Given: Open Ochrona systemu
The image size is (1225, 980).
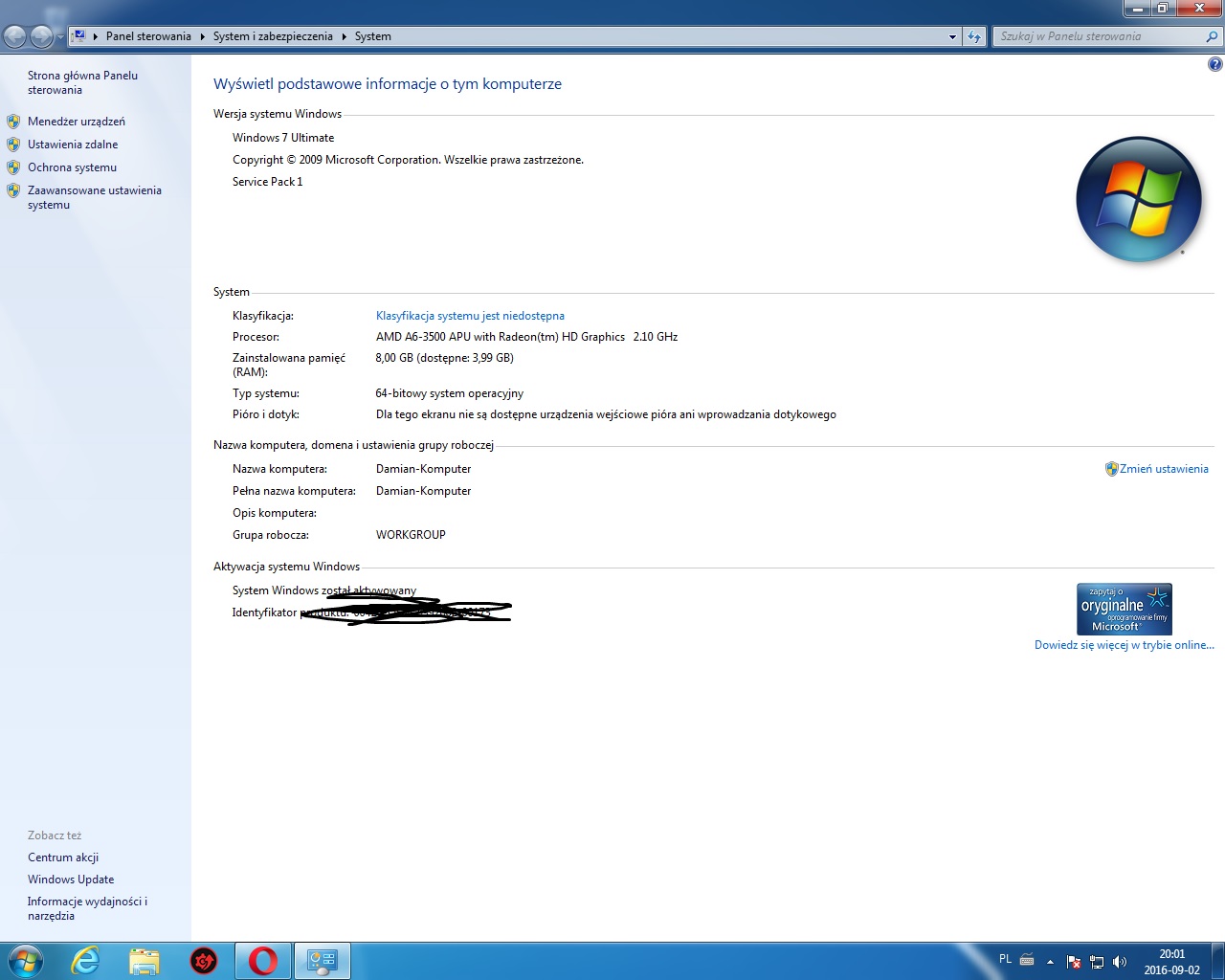Looking at the screenshot, I should point(72,167).
